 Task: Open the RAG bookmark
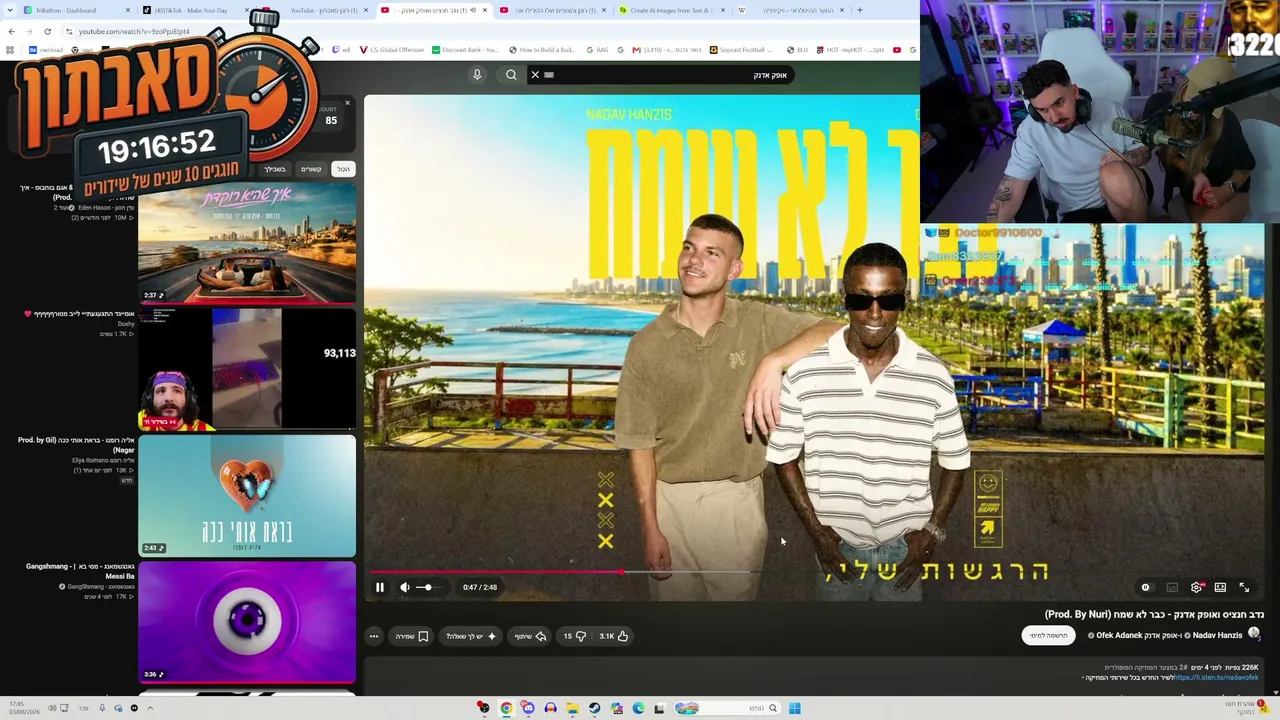(597, 49)
